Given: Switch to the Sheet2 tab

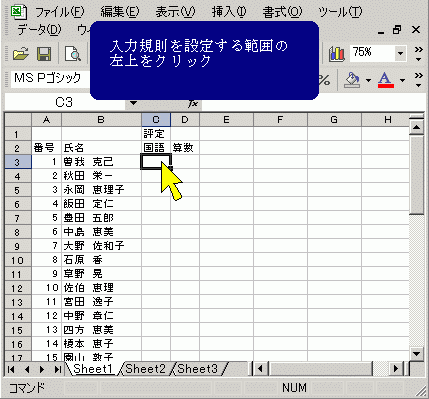Looking at the screenshot, I should tap(146, 369).
